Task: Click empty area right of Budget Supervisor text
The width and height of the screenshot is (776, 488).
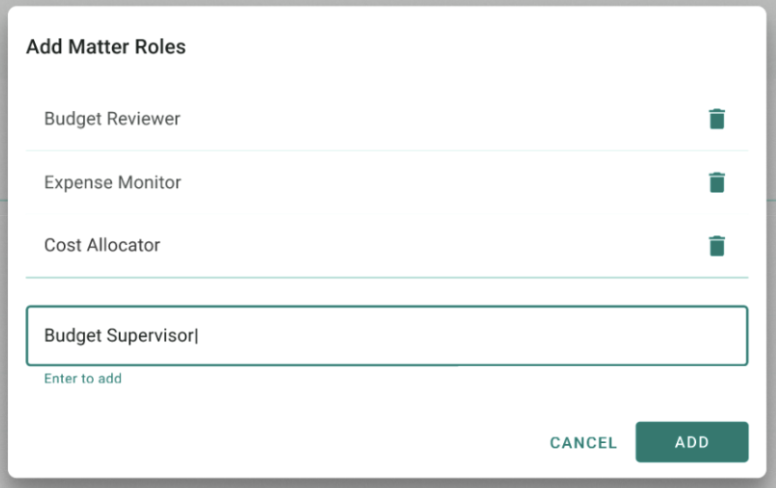Action: tap(470, 336)
